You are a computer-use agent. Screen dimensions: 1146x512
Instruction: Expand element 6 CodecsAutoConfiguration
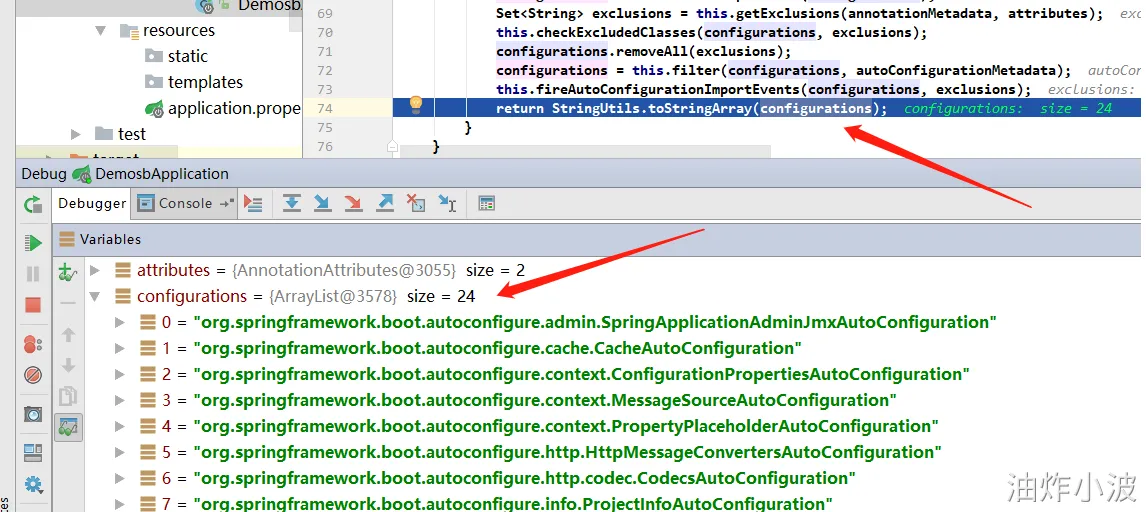click(x=120, y=478)
